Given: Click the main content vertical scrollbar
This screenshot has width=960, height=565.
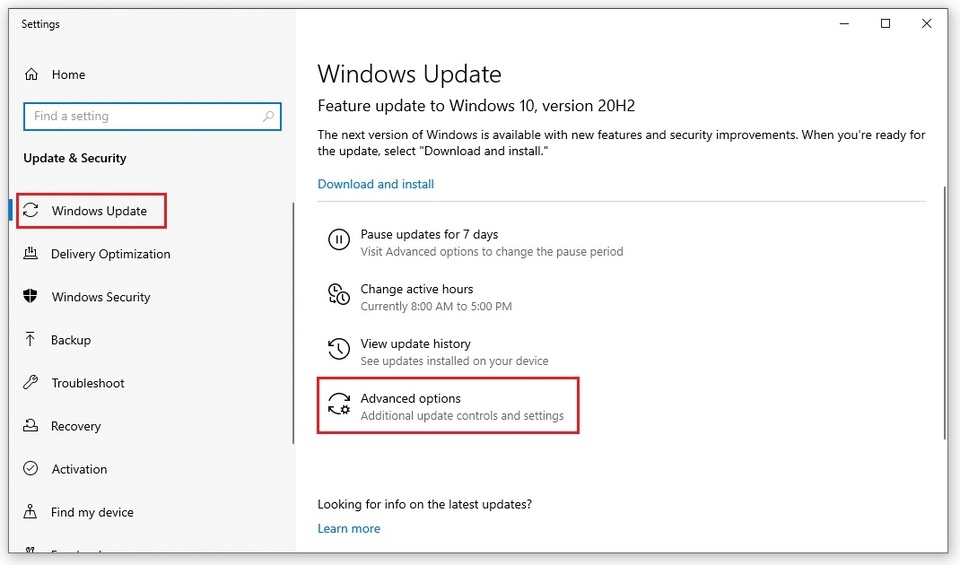Looking at the screenshot, I should pos(945,312).
